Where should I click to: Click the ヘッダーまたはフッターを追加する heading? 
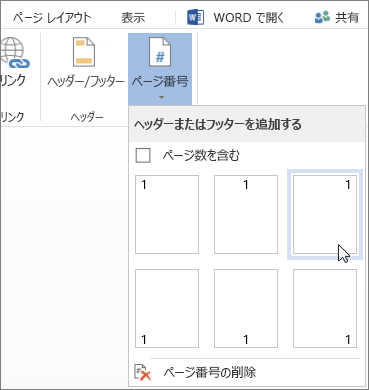[x=218, y=124]
